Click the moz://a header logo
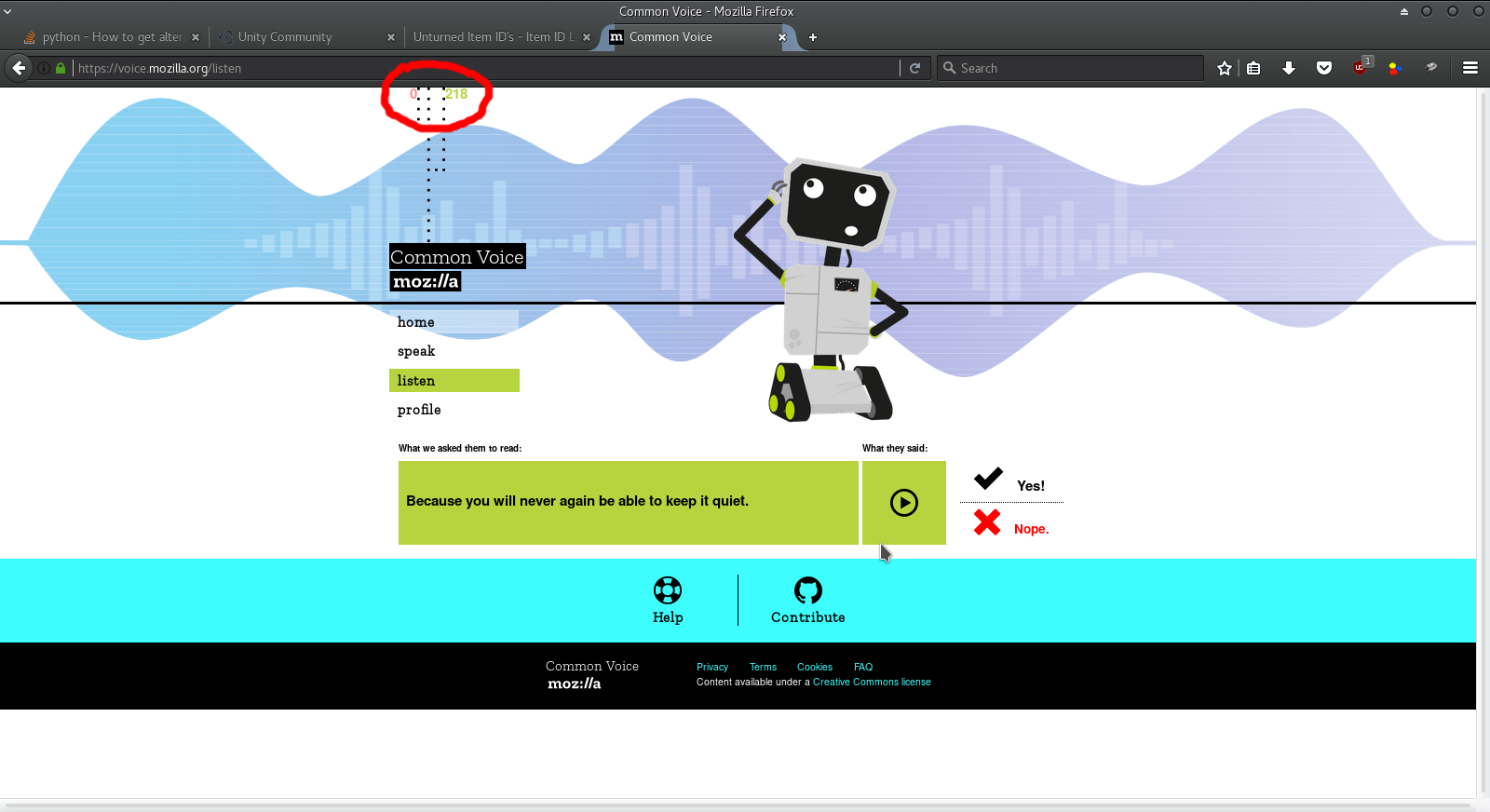The width and height of the screenshot is (1490, 812). (x=426, y=281)
